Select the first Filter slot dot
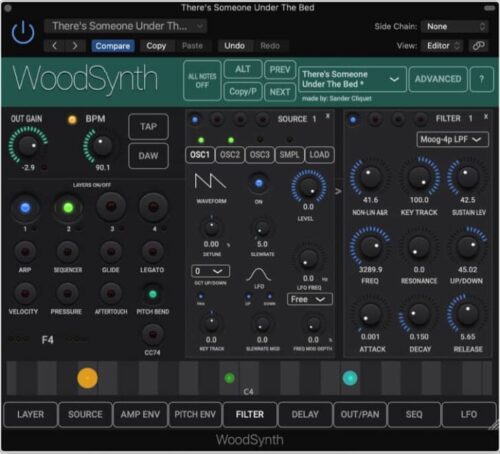 pyautogui.click(x=353, y=119)
